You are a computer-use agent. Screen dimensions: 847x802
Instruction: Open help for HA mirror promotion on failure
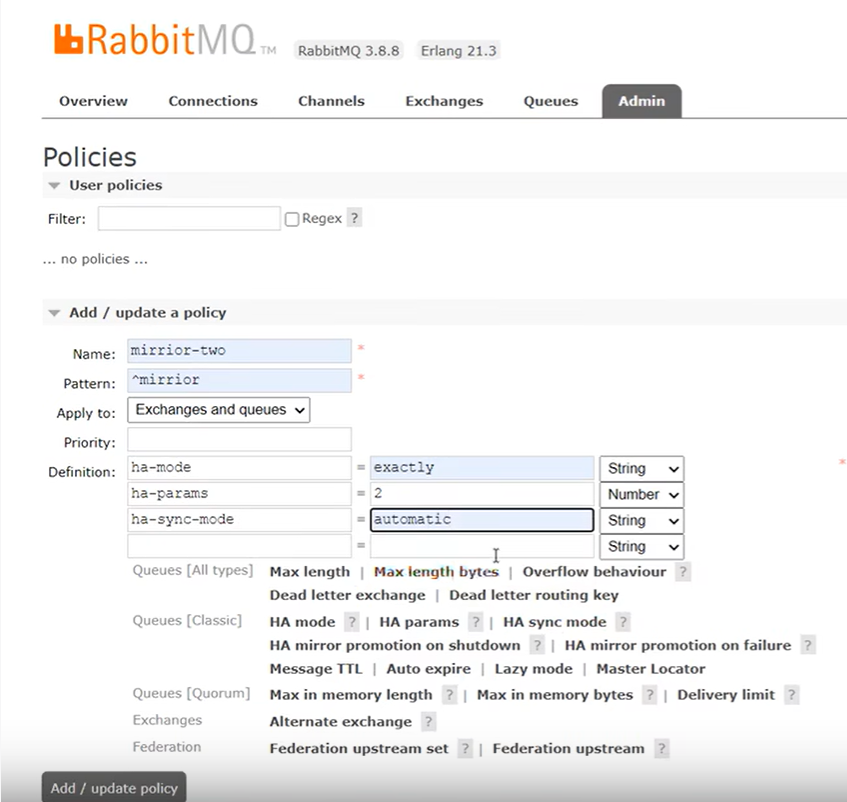click(808, 645)
